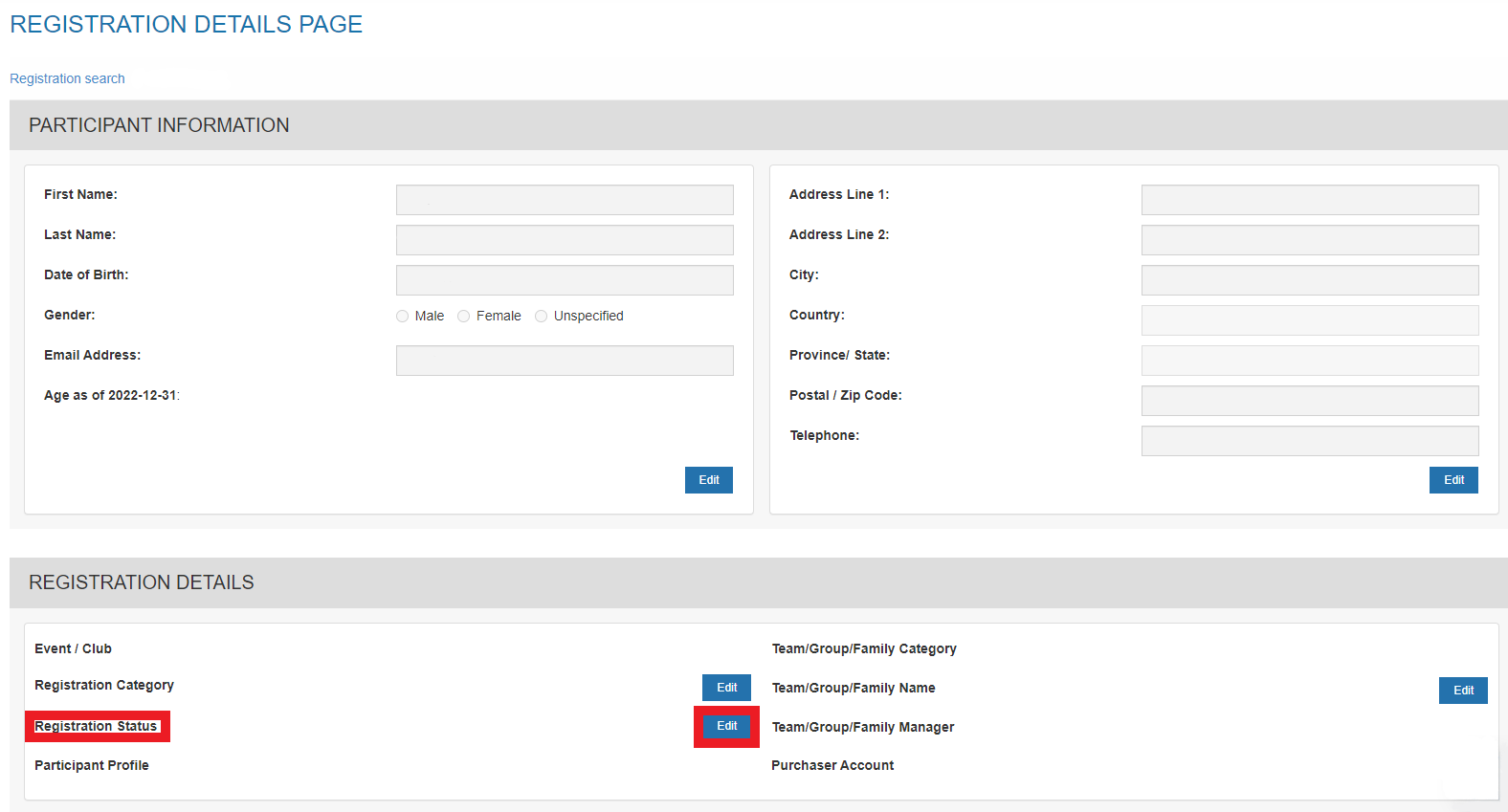
Task: Click Edit for Registration Status
Action: 727,726
